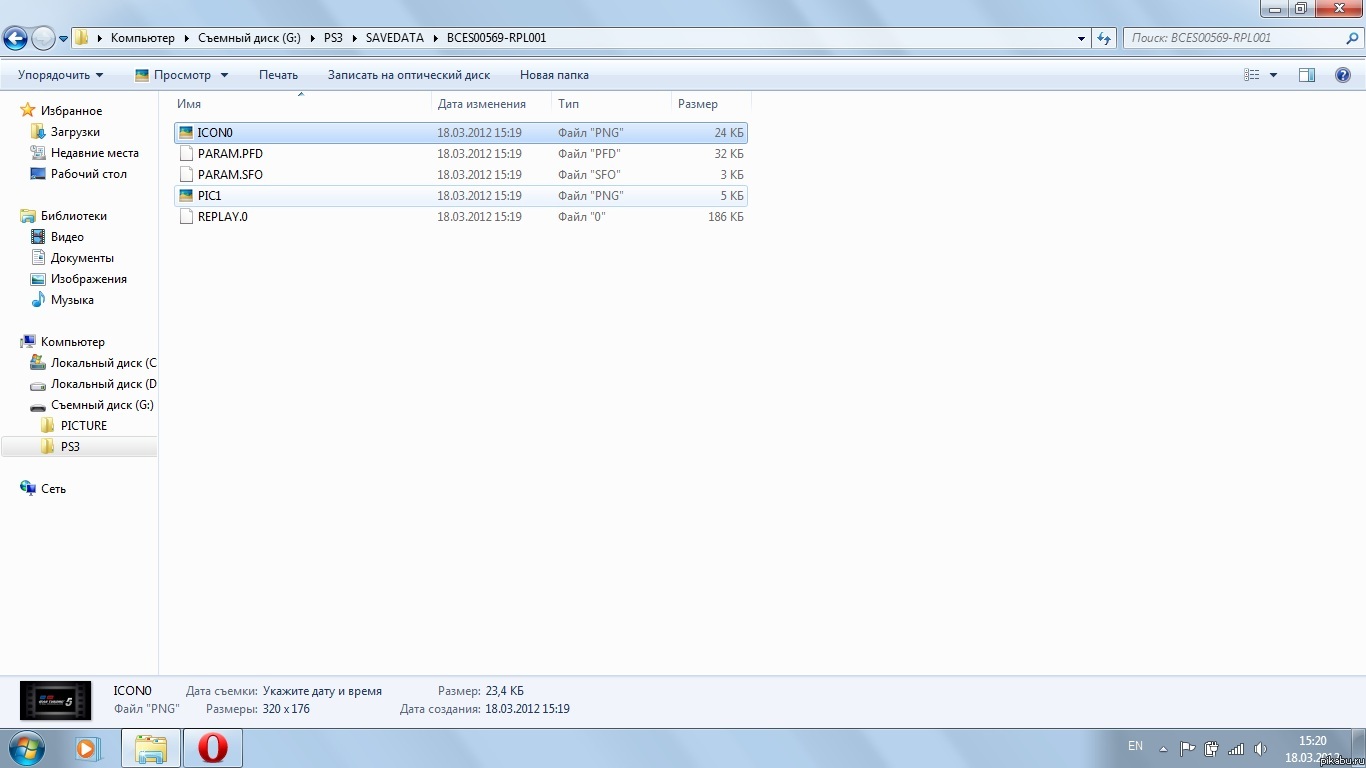This screenshot has width=1366, height=768.
Task: Click the Печать toolbar button
Action: pos(278,75)
